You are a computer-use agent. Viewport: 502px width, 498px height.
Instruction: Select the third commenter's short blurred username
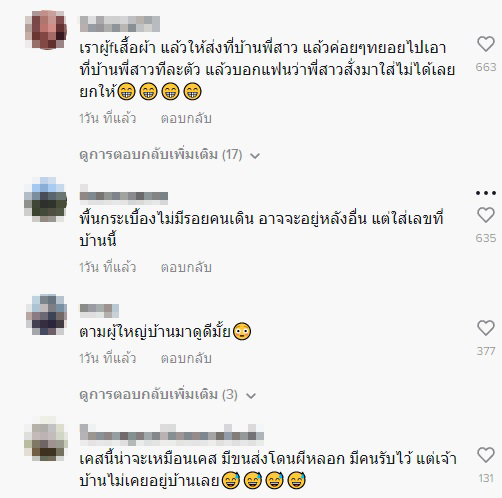[99, 311]
